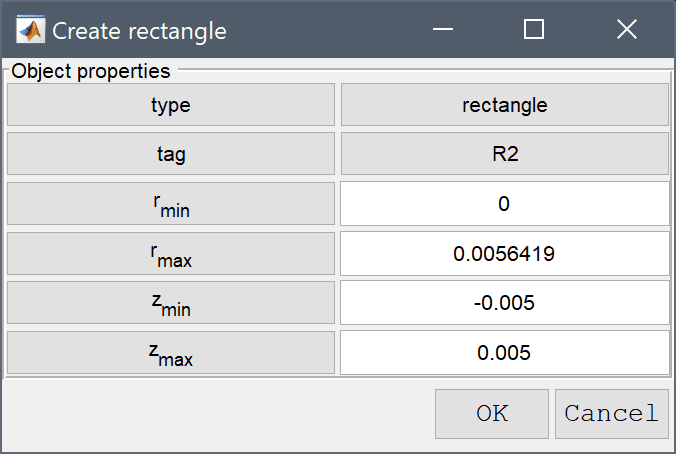Edit the r max field showing 0.0056419

(x=504, y=254)
